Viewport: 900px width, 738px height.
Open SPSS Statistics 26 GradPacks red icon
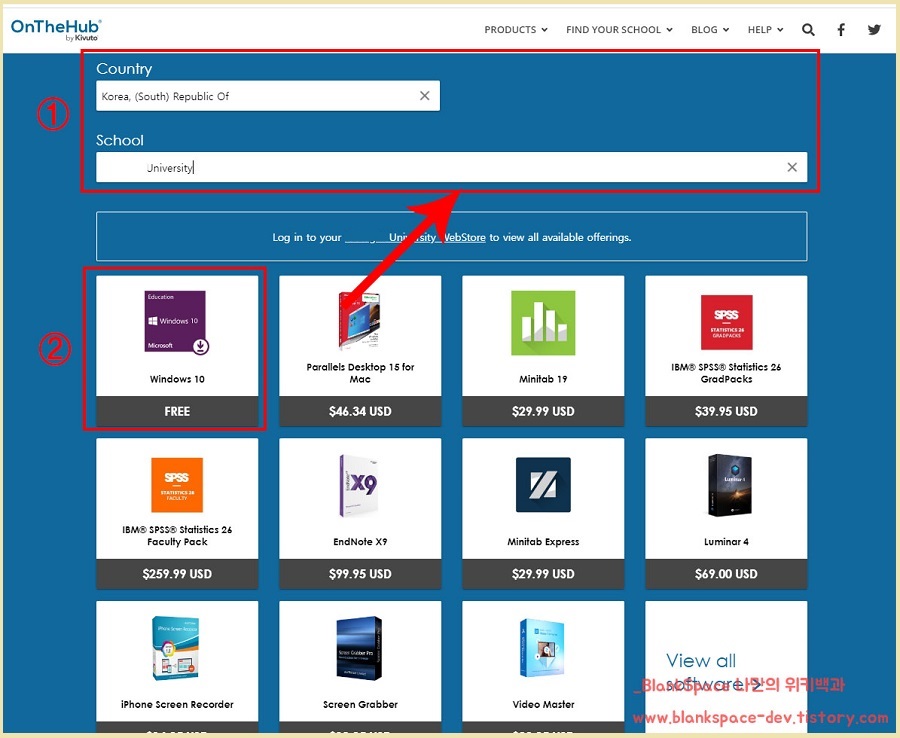click(726, 322)
